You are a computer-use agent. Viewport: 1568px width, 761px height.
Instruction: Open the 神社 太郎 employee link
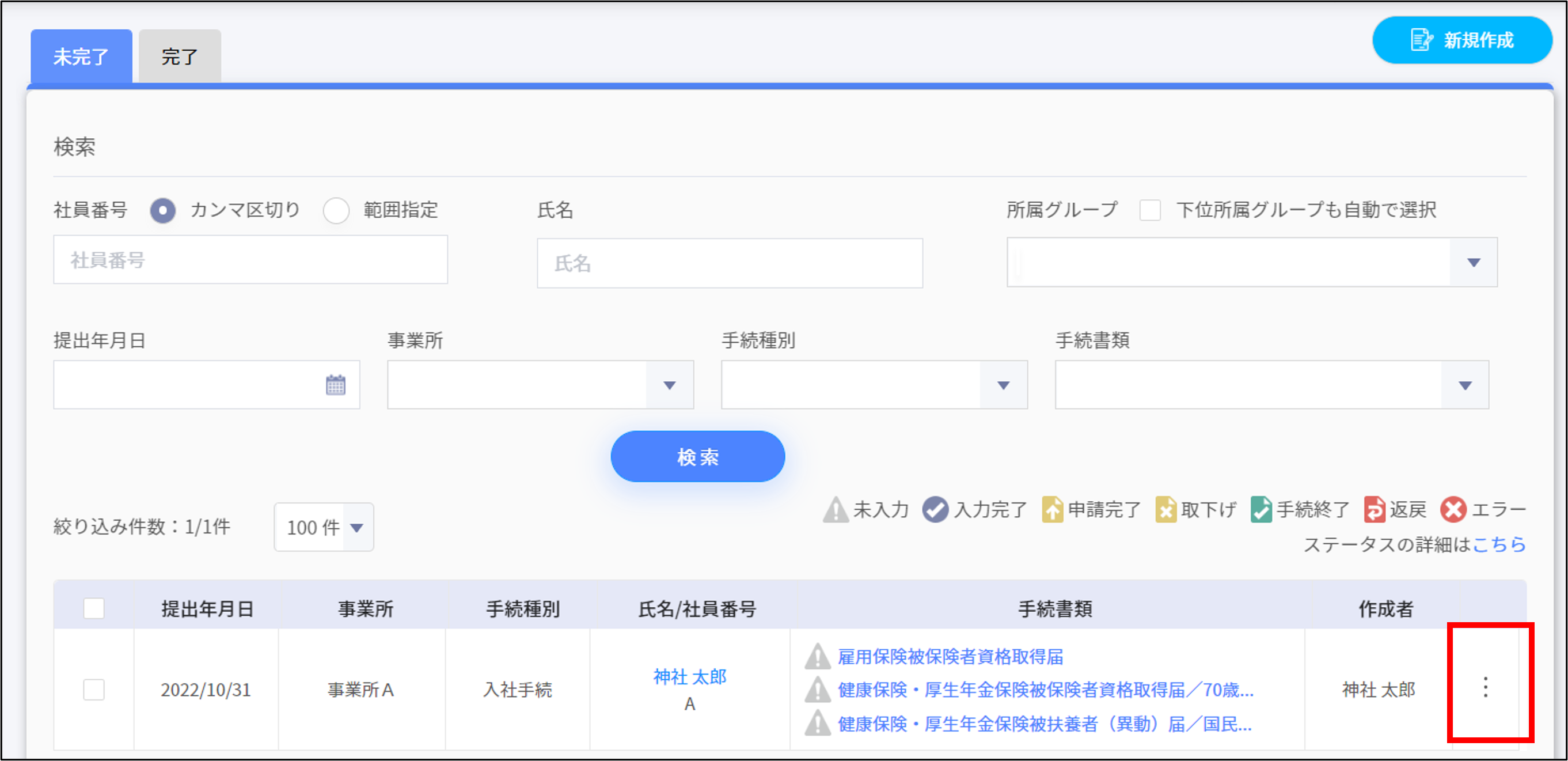click(690, 676)
